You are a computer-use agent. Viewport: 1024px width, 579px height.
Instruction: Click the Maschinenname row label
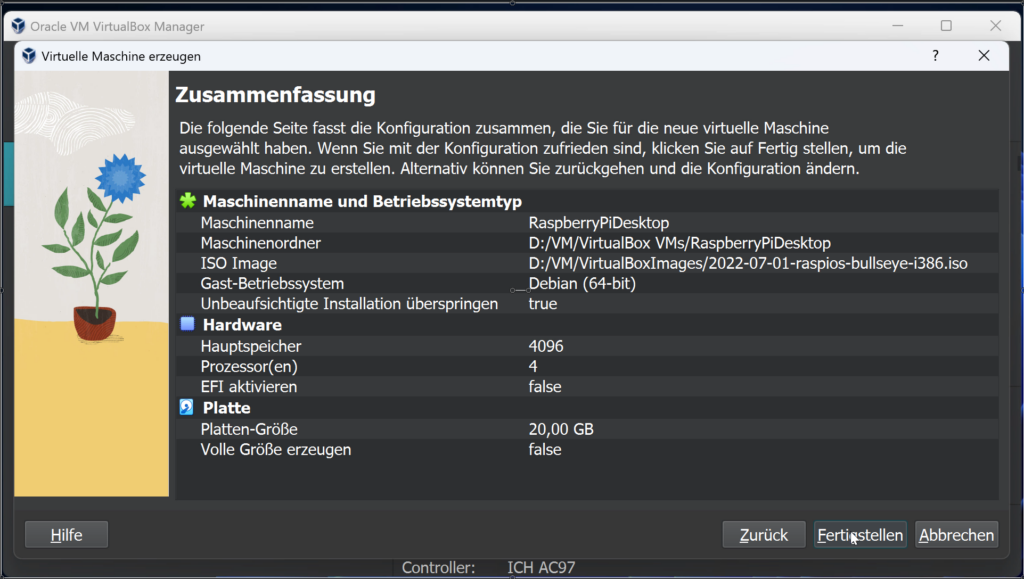pos(257,223)
